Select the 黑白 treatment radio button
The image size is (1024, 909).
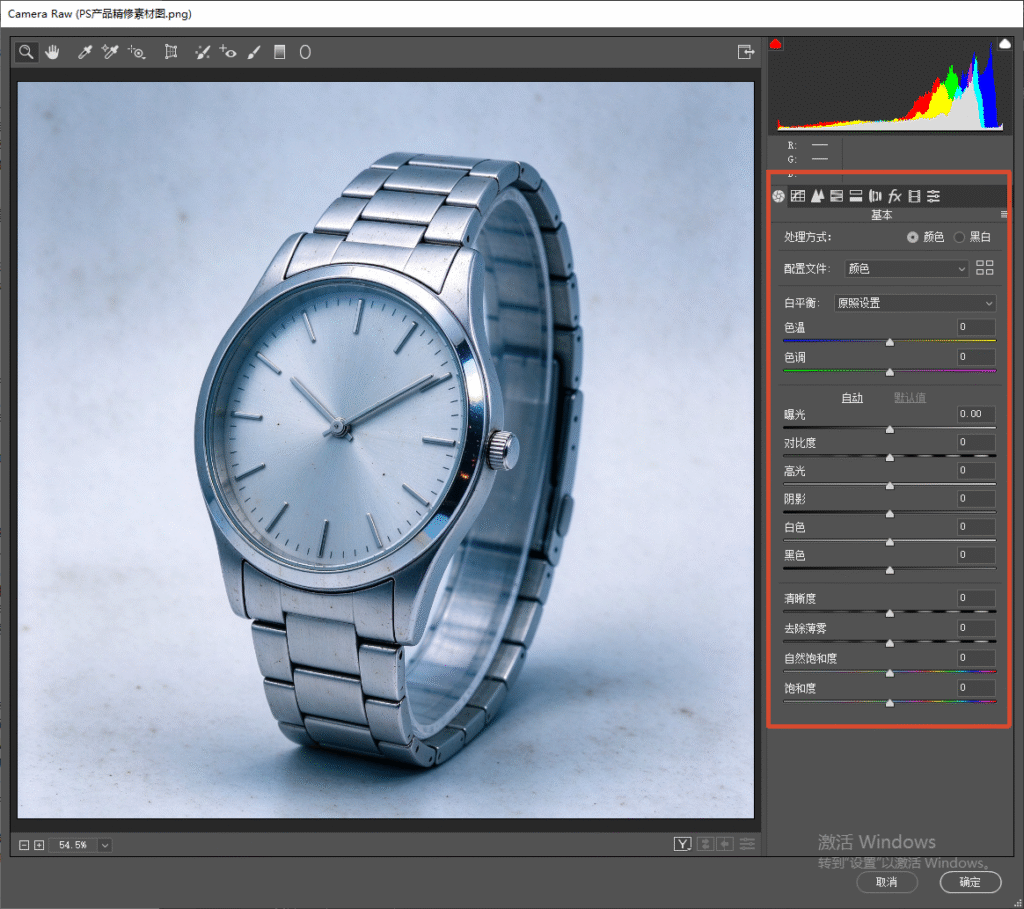959,237
